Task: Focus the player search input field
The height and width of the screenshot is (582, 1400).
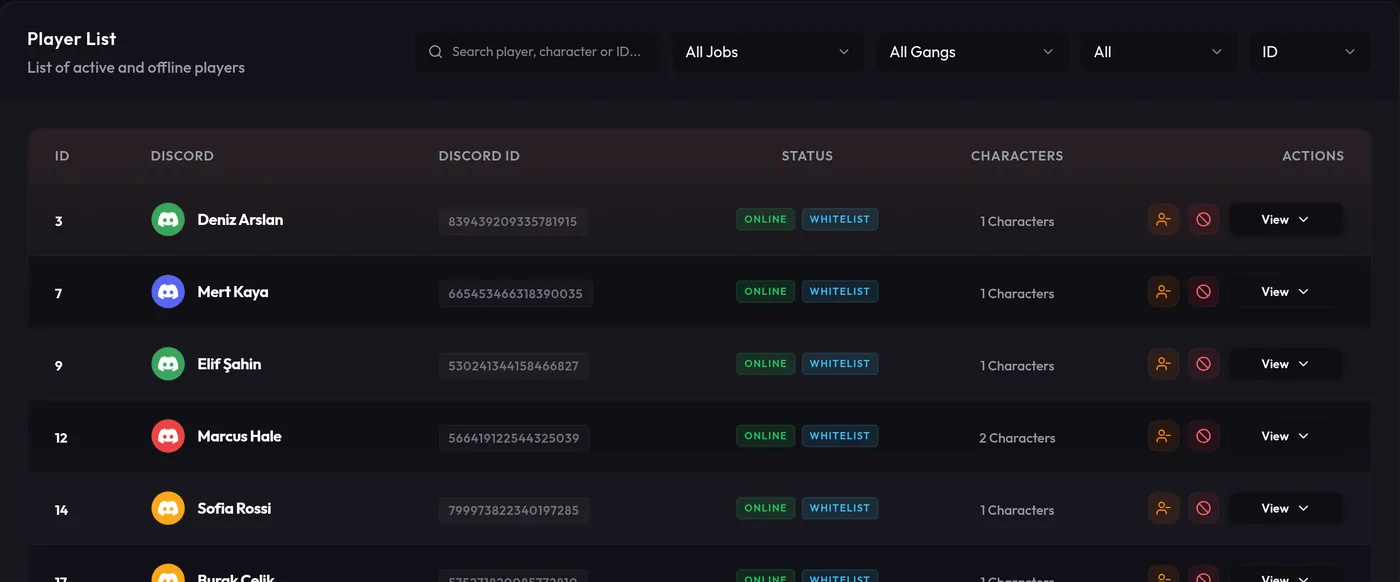Action: 537,52
